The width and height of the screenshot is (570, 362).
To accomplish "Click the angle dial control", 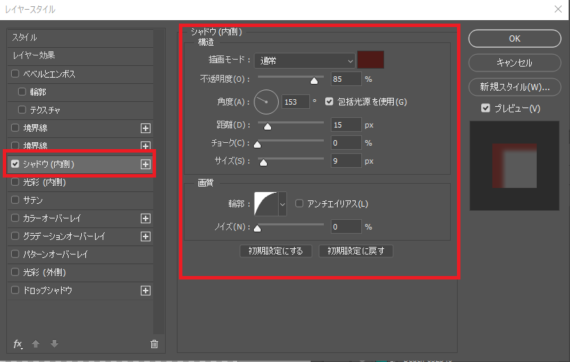I will [x=266, y=102].
